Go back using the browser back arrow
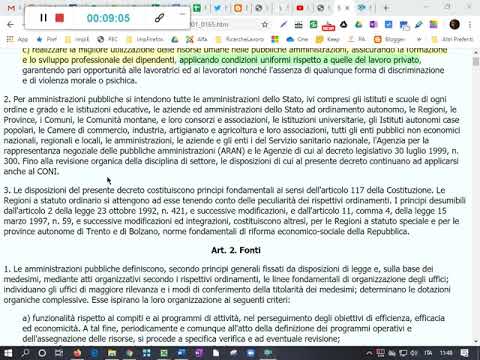Screen dimensions: 480x360 (10, 24)
